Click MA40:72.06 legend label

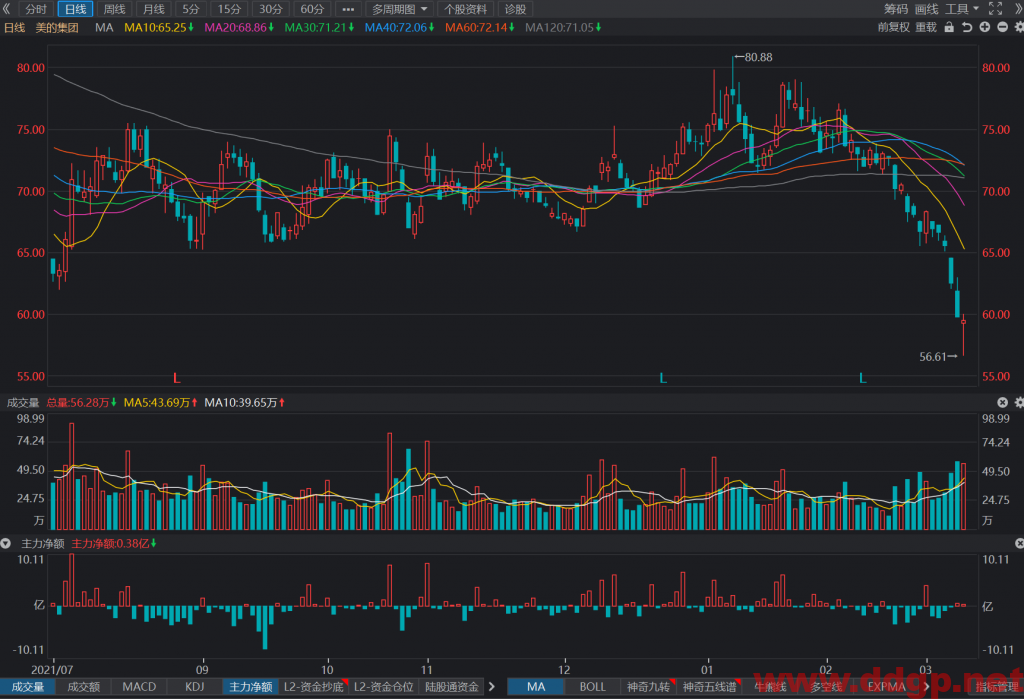click(400, 27)
